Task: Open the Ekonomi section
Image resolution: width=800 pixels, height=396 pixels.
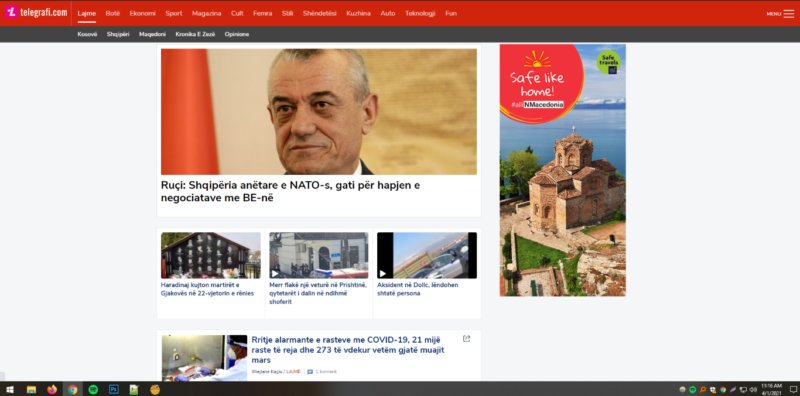Action: click(142, 13)
